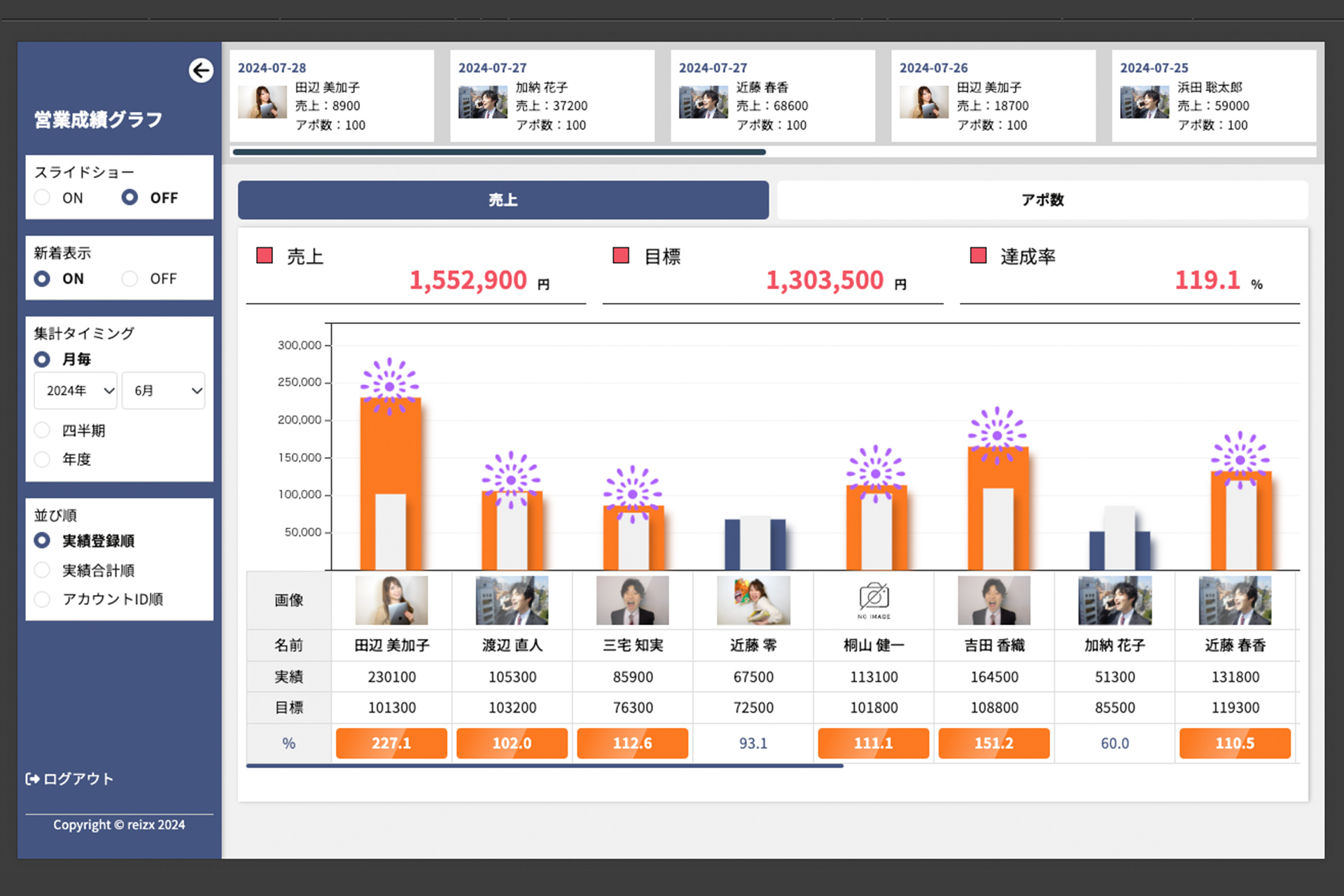The image size is (1344, 896).
Task: Click 近藤 零's profile photo in table
Action: coord(753,601)
